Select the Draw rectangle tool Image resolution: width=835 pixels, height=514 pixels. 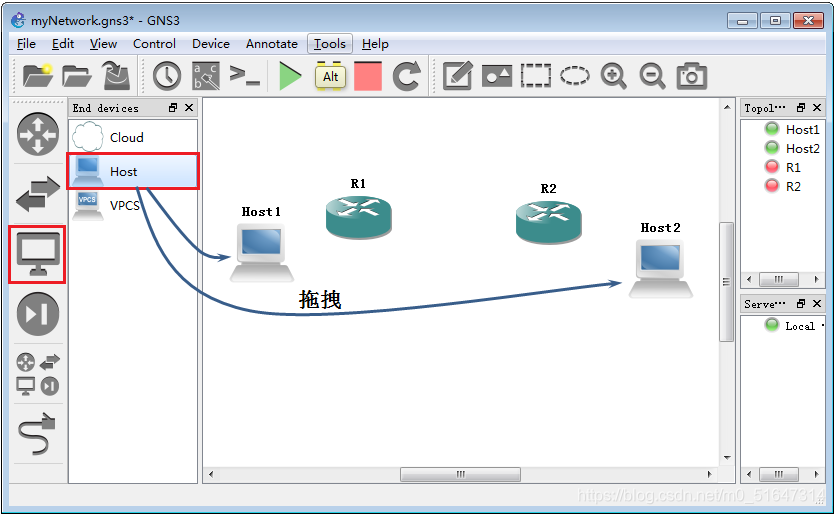(536, 76)
